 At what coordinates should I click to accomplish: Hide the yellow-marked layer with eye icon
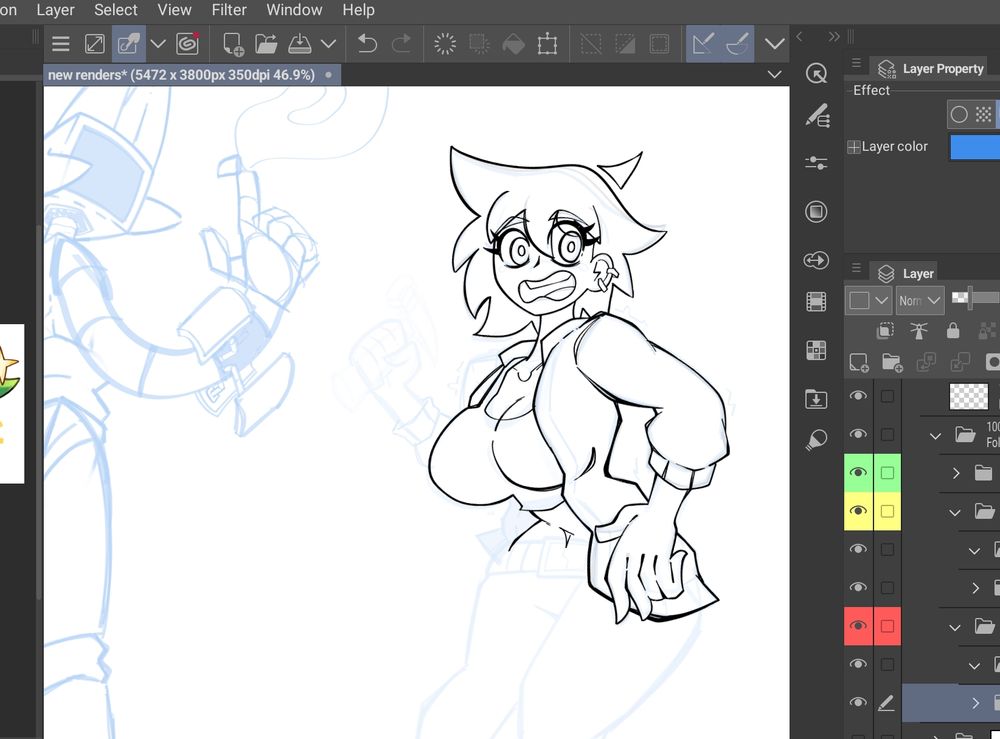point(858,511)
